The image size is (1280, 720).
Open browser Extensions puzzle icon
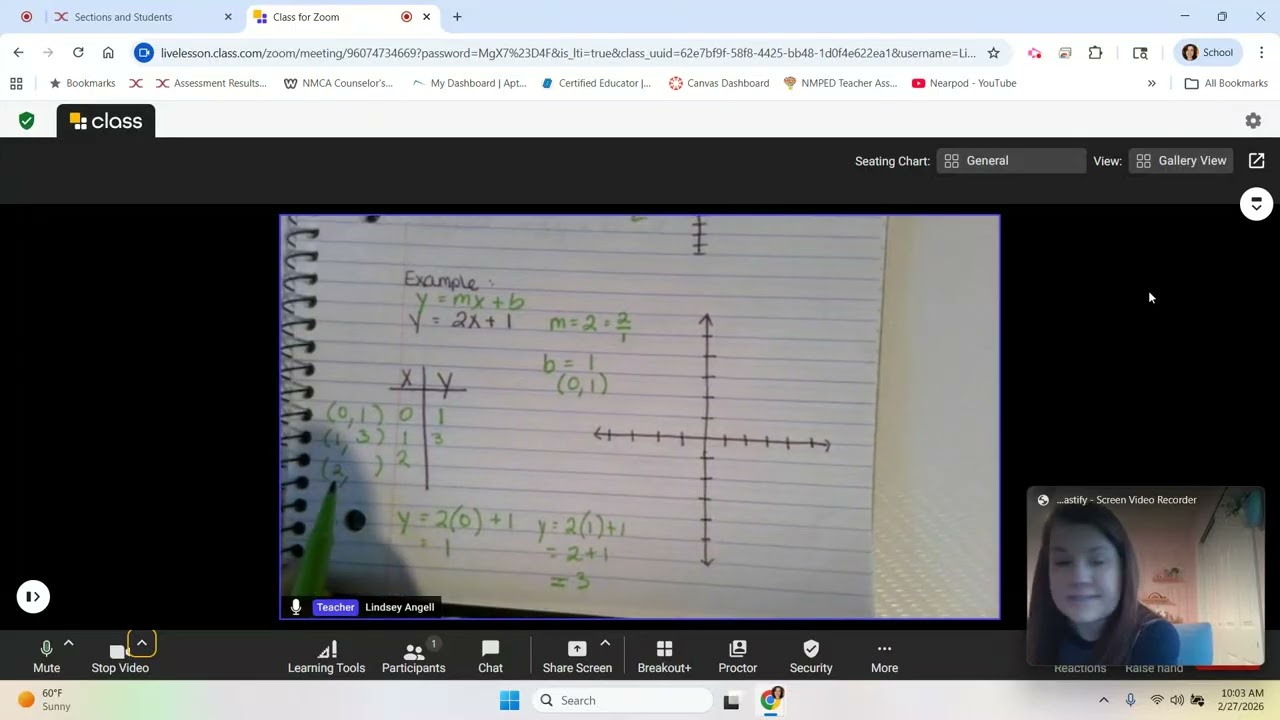click(1096, 53)
